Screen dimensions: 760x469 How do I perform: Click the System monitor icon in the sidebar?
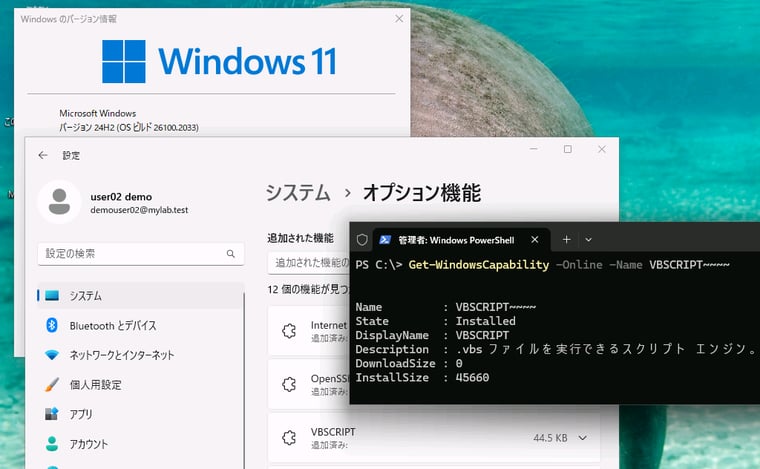52,295
